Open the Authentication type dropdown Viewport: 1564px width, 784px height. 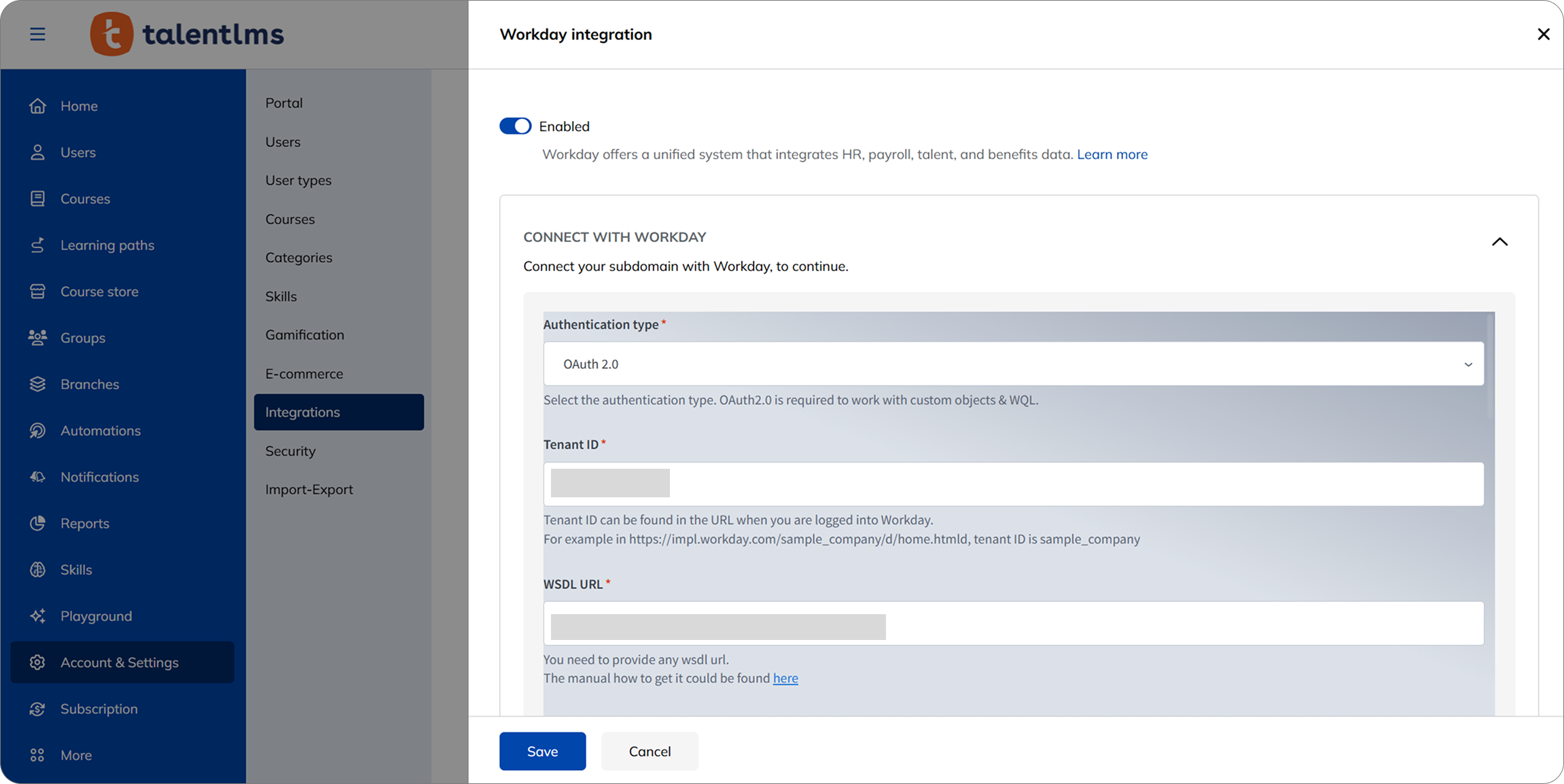tap(1013, 364)
